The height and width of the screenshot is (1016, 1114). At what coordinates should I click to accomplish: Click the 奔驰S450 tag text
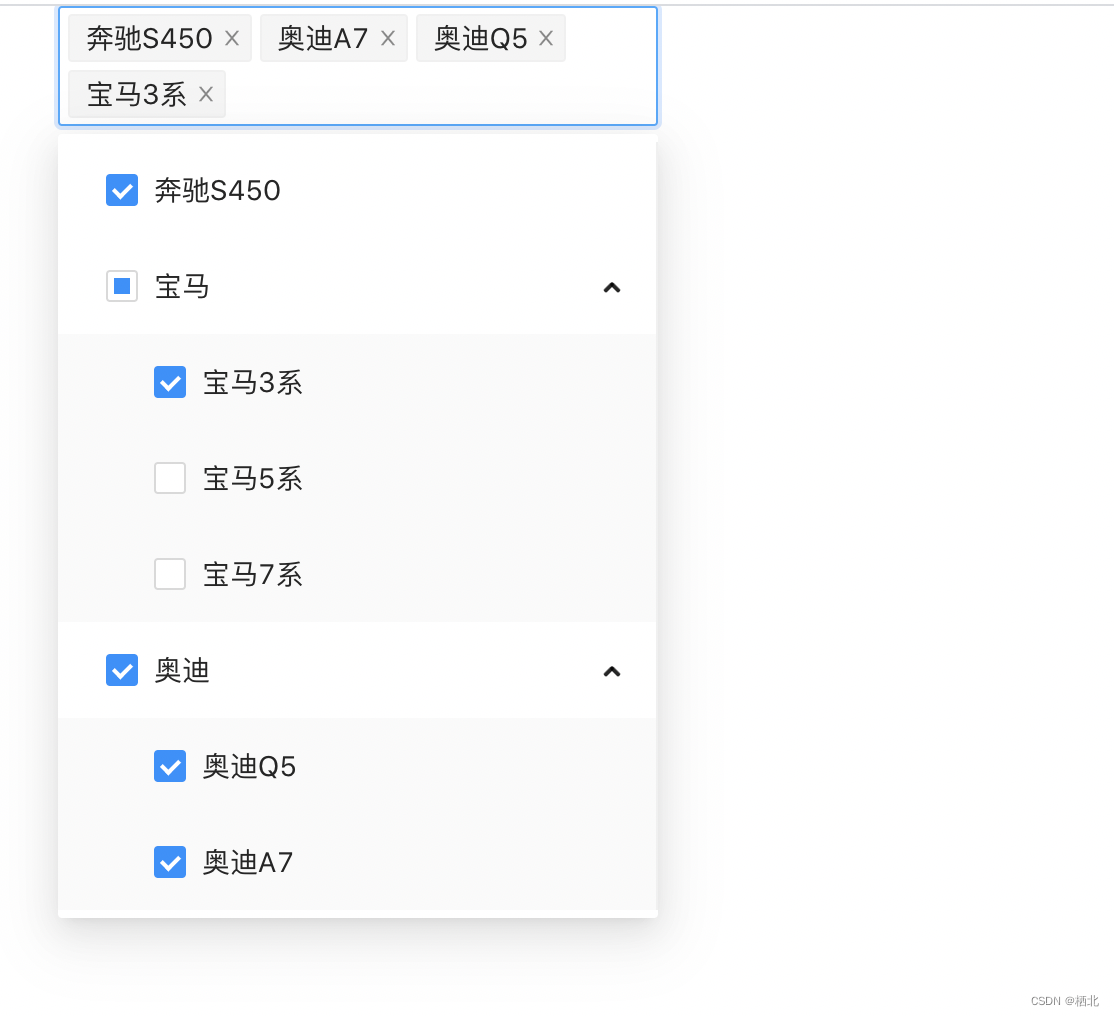[x=150, y=38]
